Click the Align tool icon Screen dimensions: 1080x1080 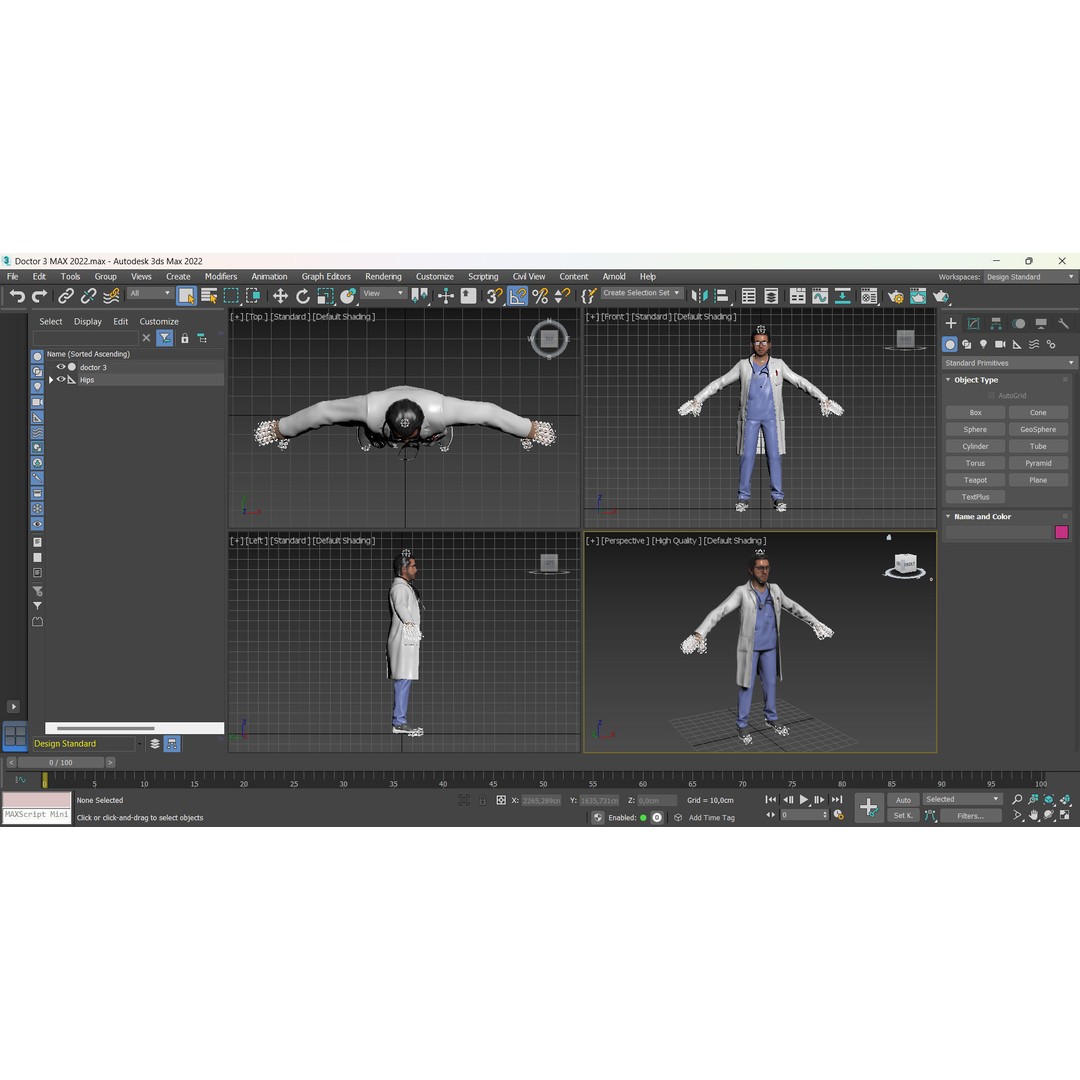721,296
